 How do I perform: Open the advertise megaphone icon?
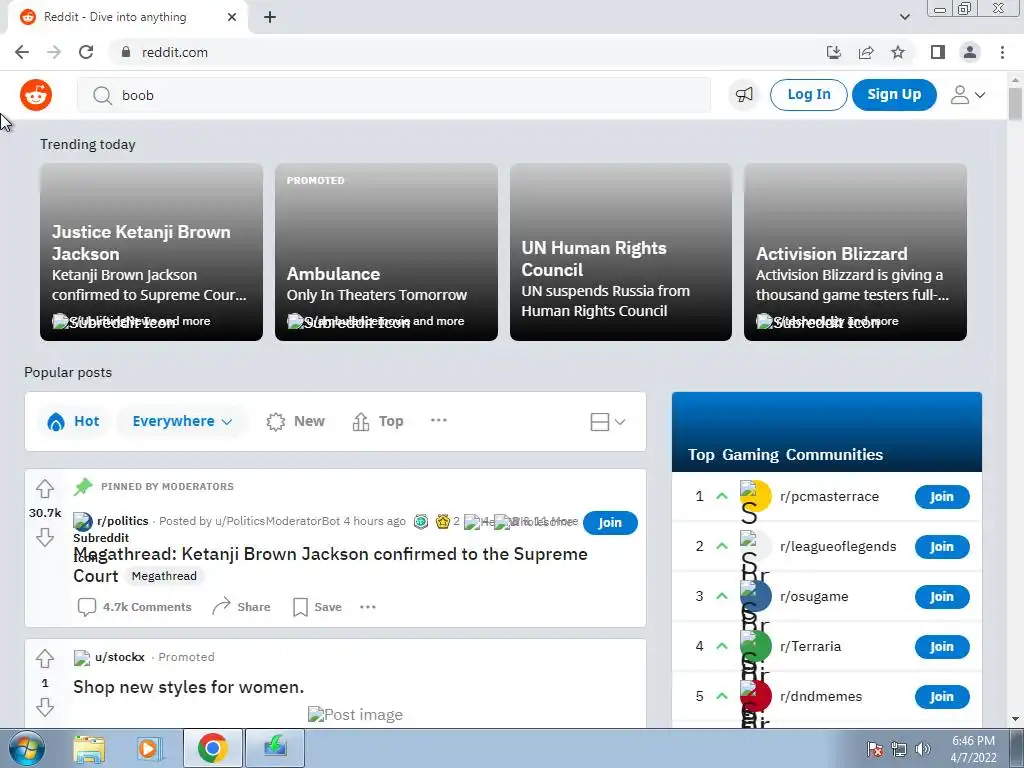tap(744, 95)
